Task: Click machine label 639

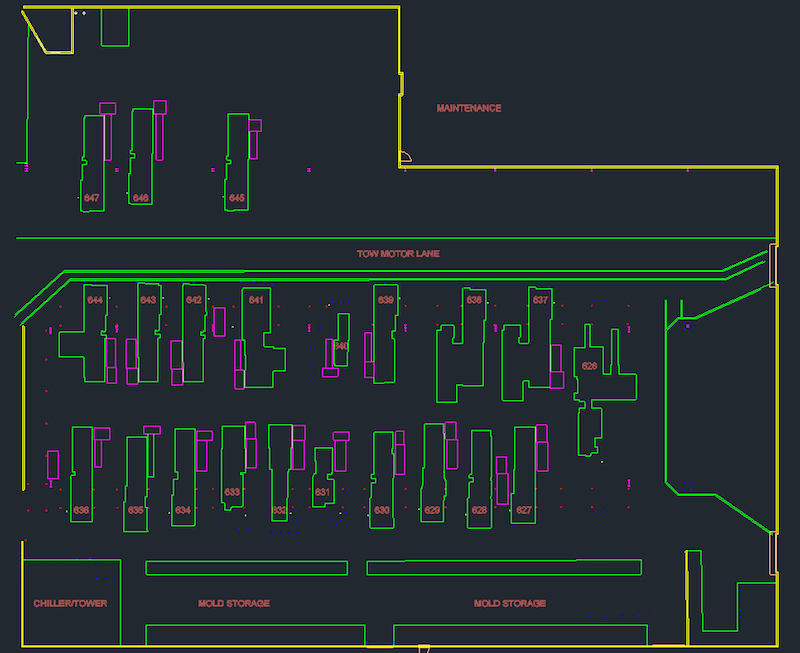Action: click(385, 300)
